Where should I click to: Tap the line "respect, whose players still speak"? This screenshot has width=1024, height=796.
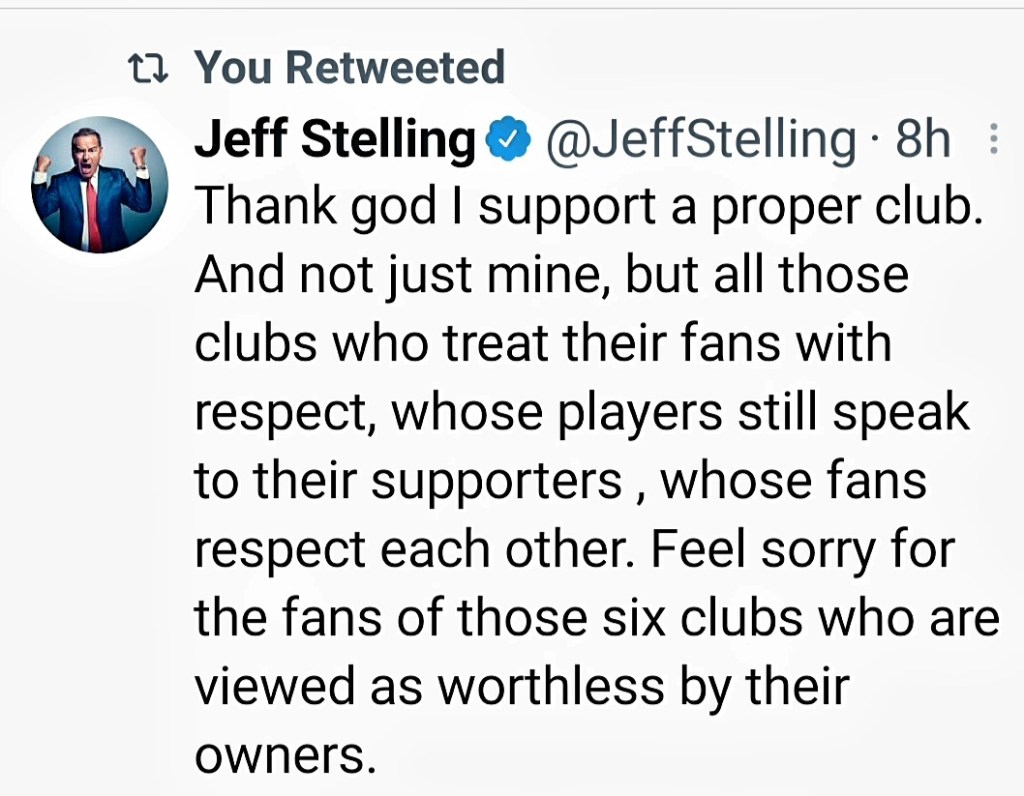(582, 413)
